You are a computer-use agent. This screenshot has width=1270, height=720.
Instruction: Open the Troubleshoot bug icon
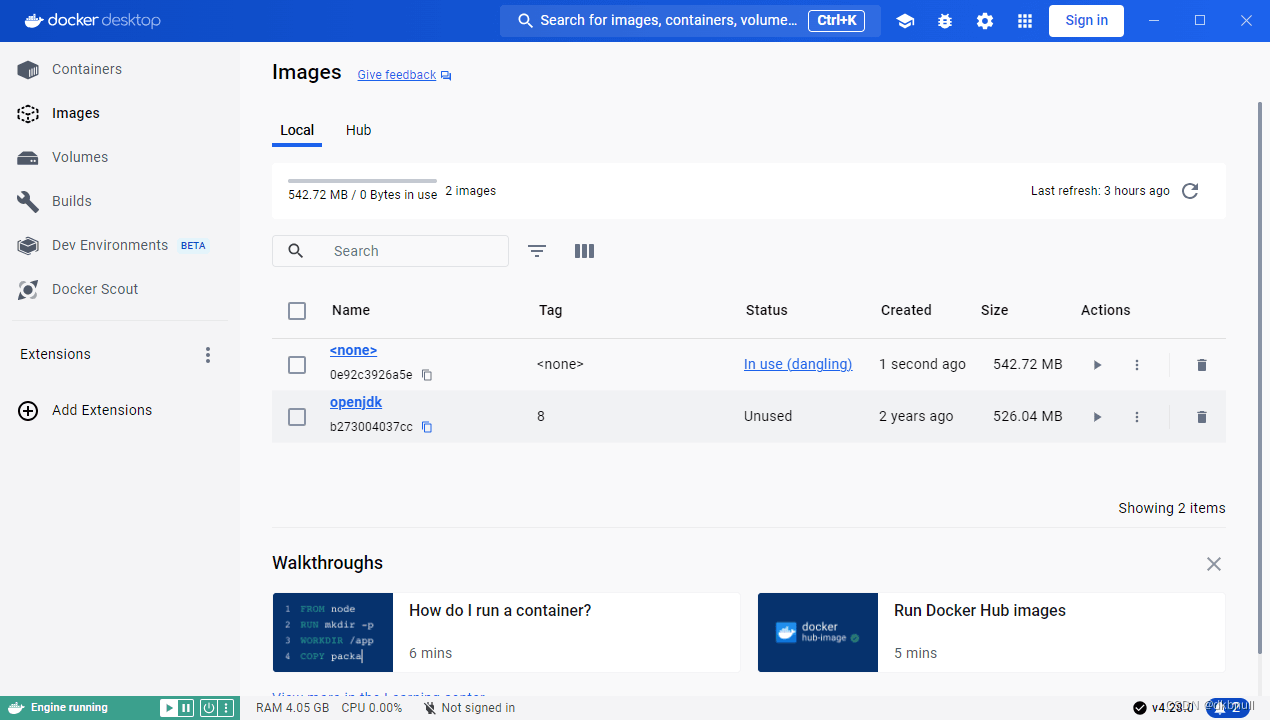tap(945, 21)
